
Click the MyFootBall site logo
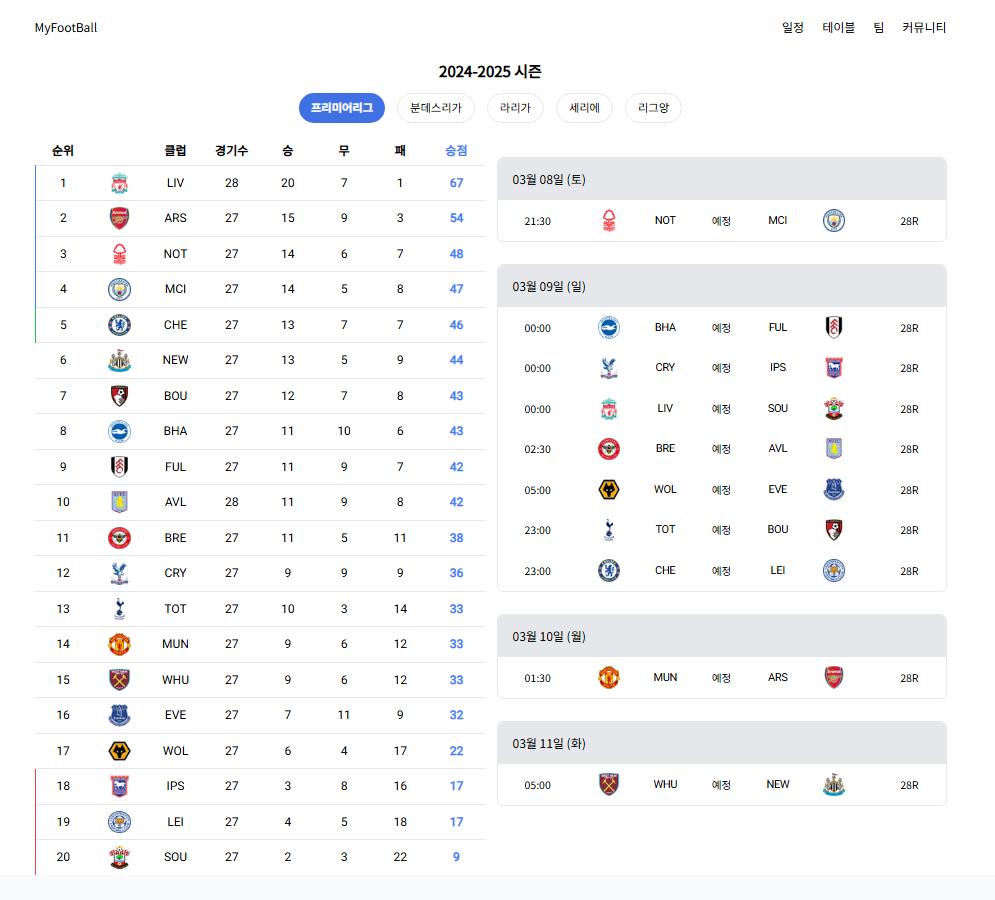pos(66,28)
